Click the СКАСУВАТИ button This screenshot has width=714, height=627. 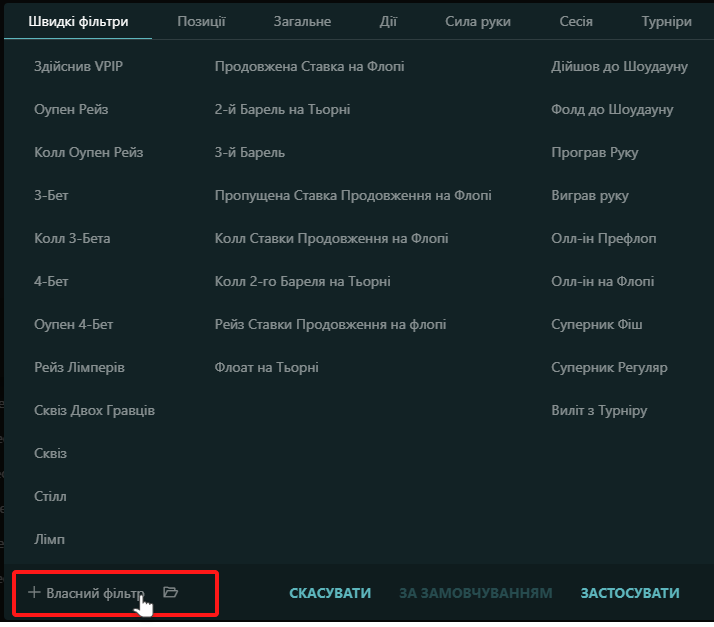coord(330,593)
